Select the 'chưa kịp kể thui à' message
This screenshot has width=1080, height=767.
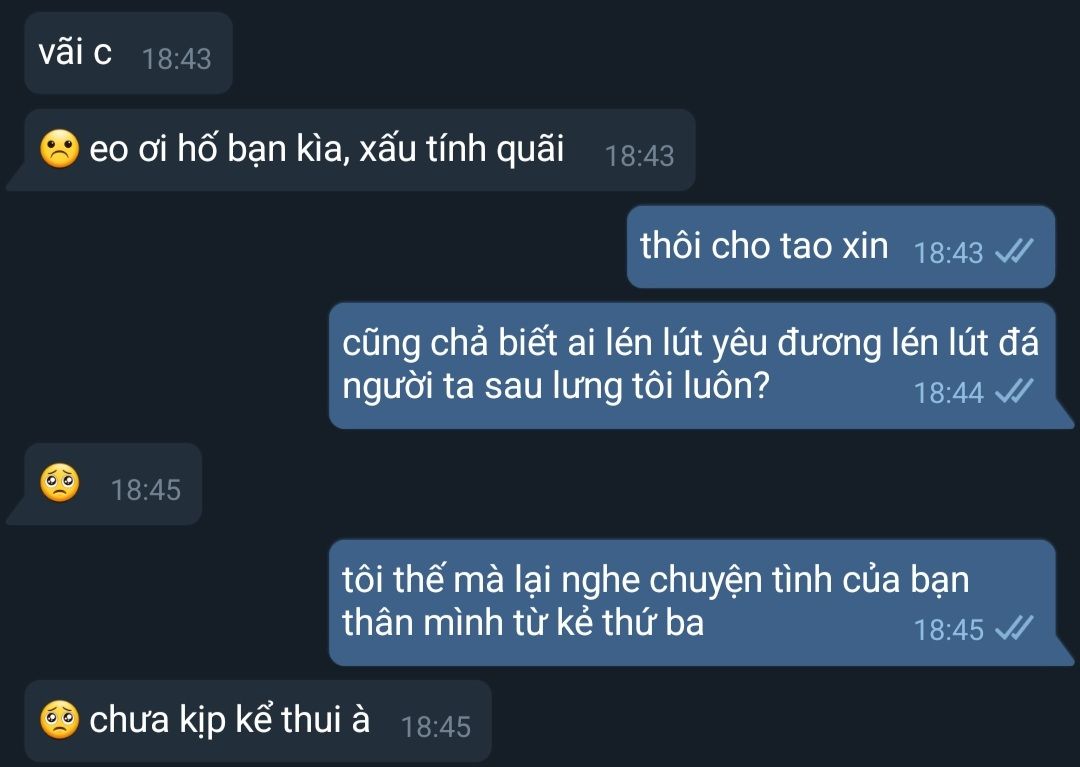click(258, 721)
